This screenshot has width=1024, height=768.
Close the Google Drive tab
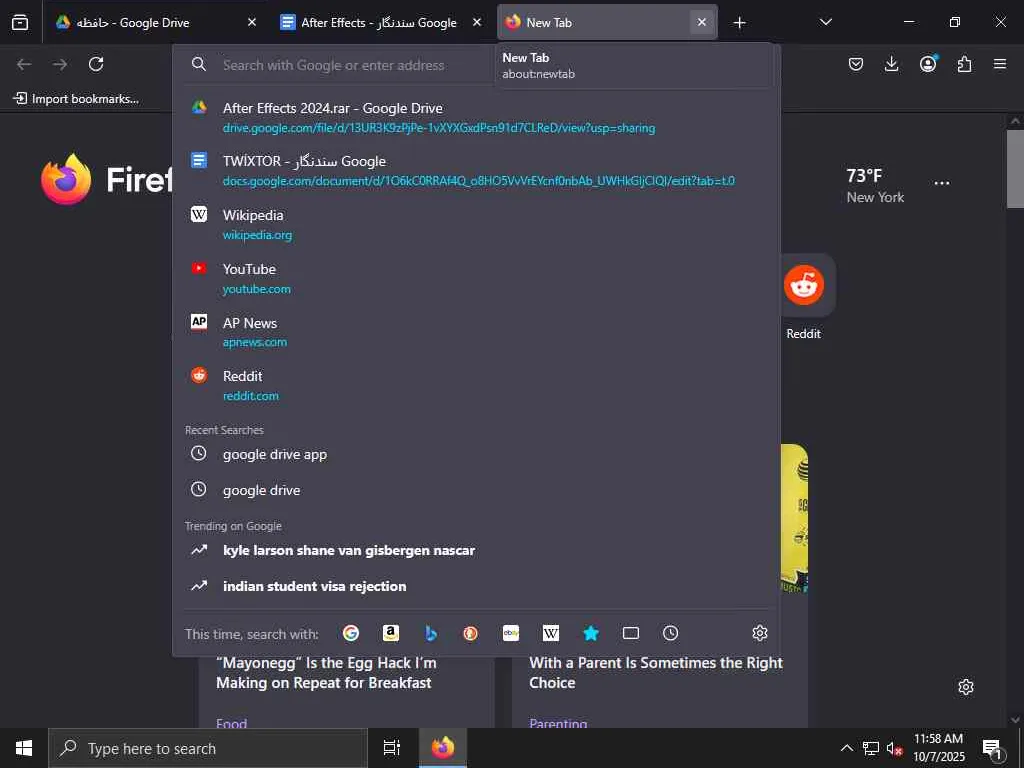252,22
